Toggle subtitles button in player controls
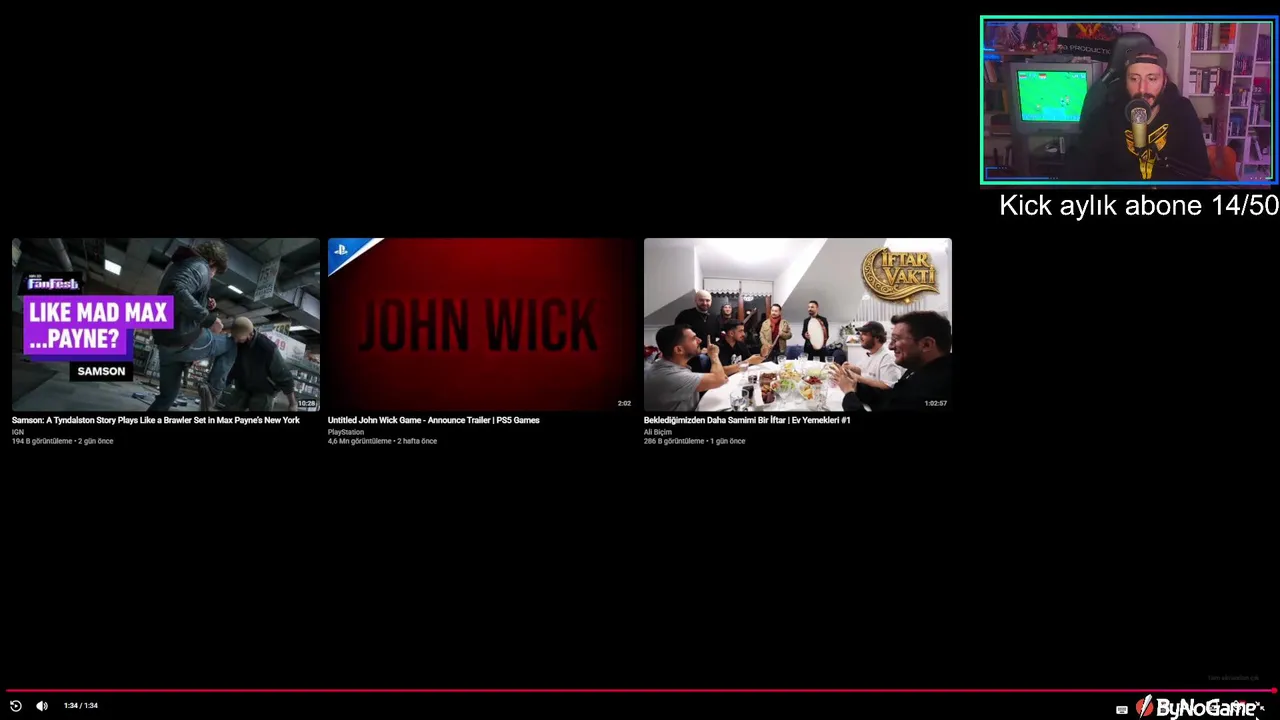 pos(1122,710)
